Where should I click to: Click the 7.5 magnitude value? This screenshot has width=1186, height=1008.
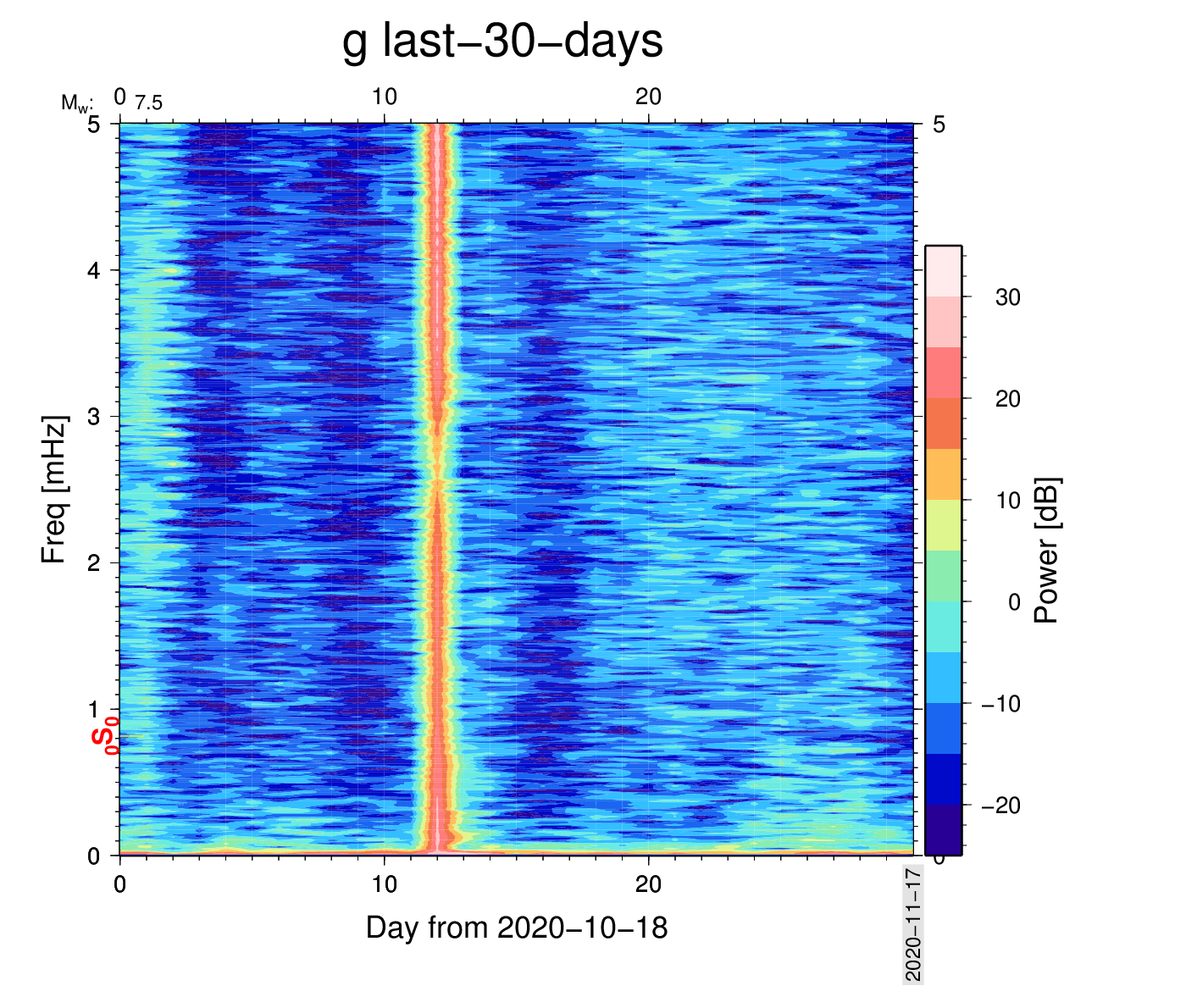pyautogui.click(x=148, y=103)
